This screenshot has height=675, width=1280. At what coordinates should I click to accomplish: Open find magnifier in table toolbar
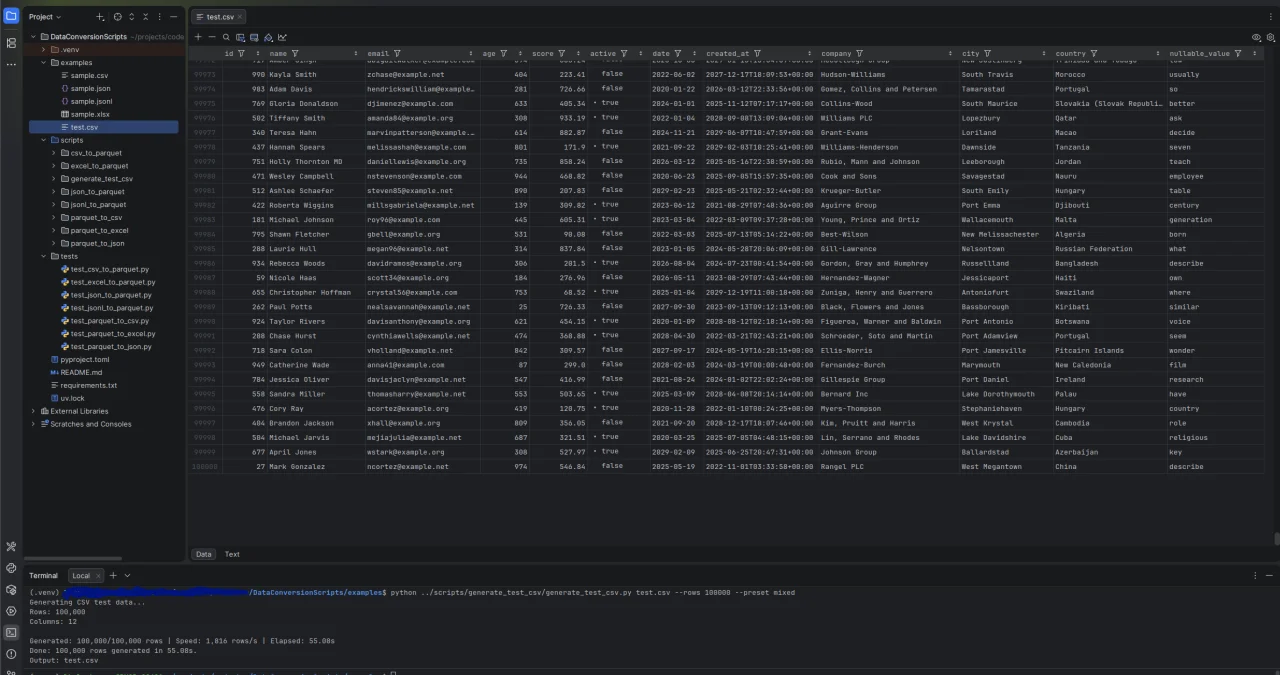[x=226, y=37]
